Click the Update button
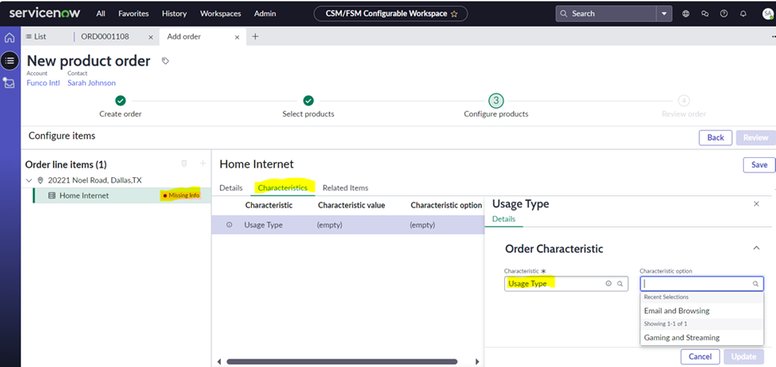Image resolution: width=776 pixels, height=367 pixels. click(x=743, y=356)
